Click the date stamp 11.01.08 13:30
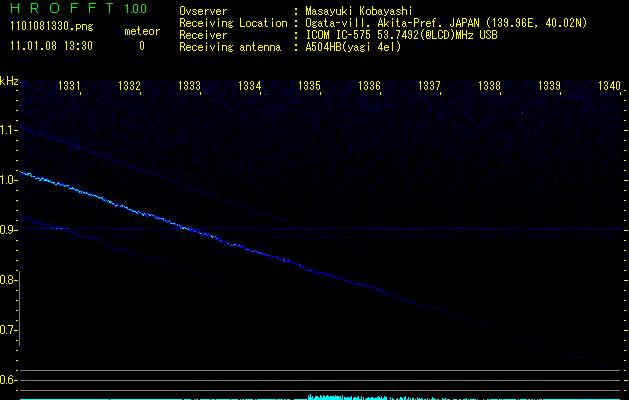This screenshot has width=629, height=400. tap(51, 46)
